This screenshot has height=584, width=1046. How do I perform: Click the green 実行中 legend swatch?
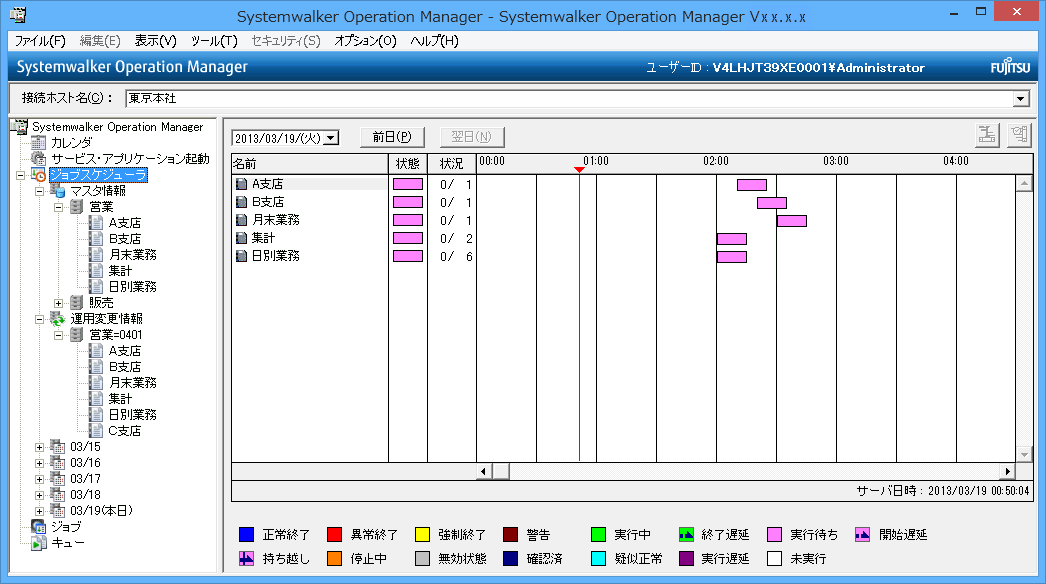(598, 535)
